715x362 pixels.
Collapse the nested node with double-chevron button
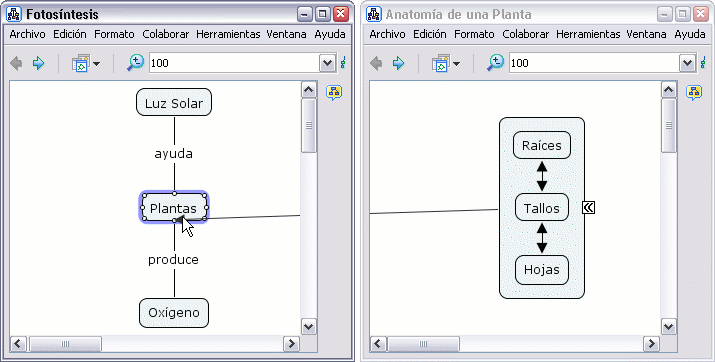(x=589, y=207)
